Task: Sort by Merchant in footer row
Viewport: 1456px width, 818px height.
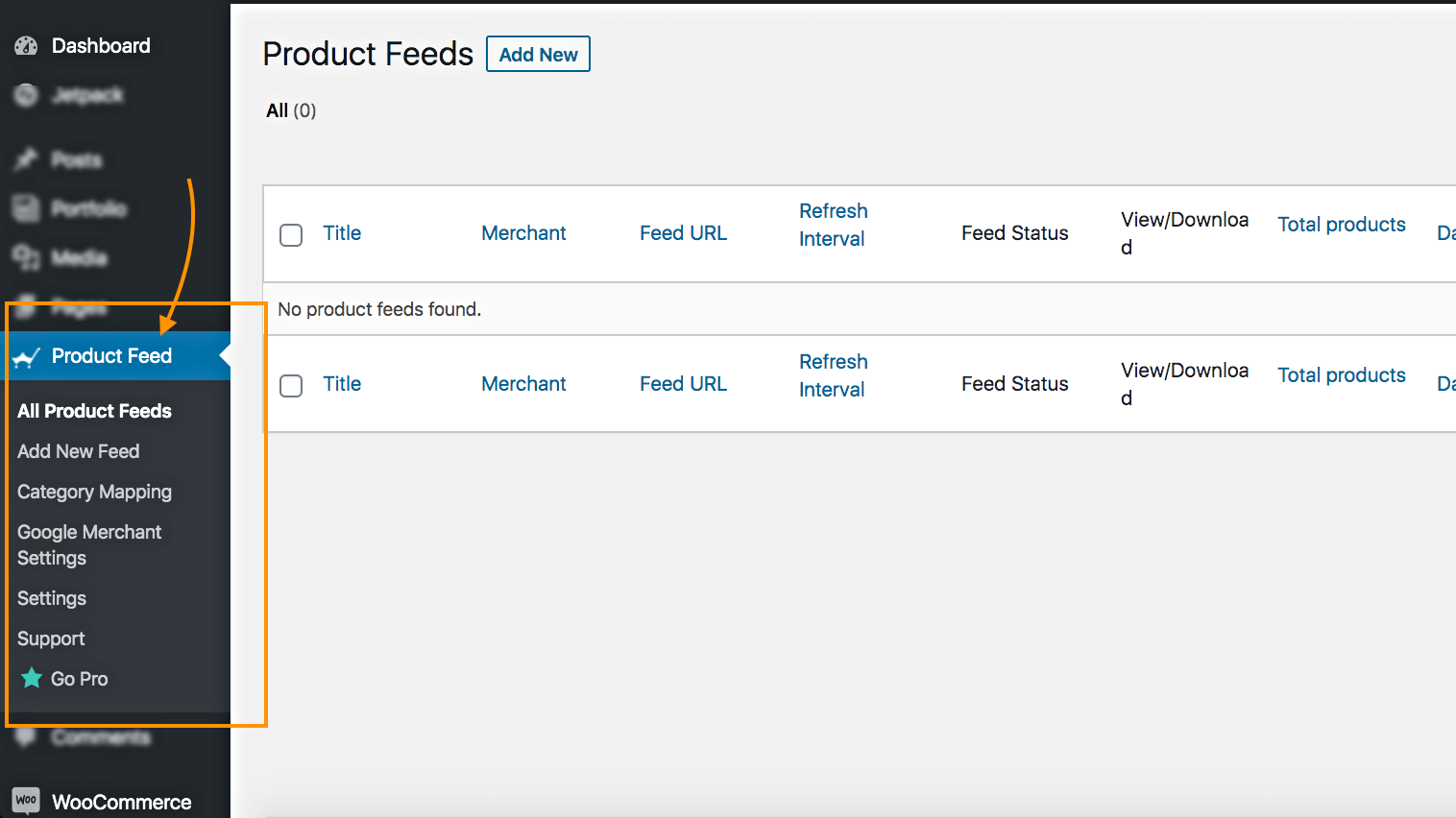Action: 523,384
